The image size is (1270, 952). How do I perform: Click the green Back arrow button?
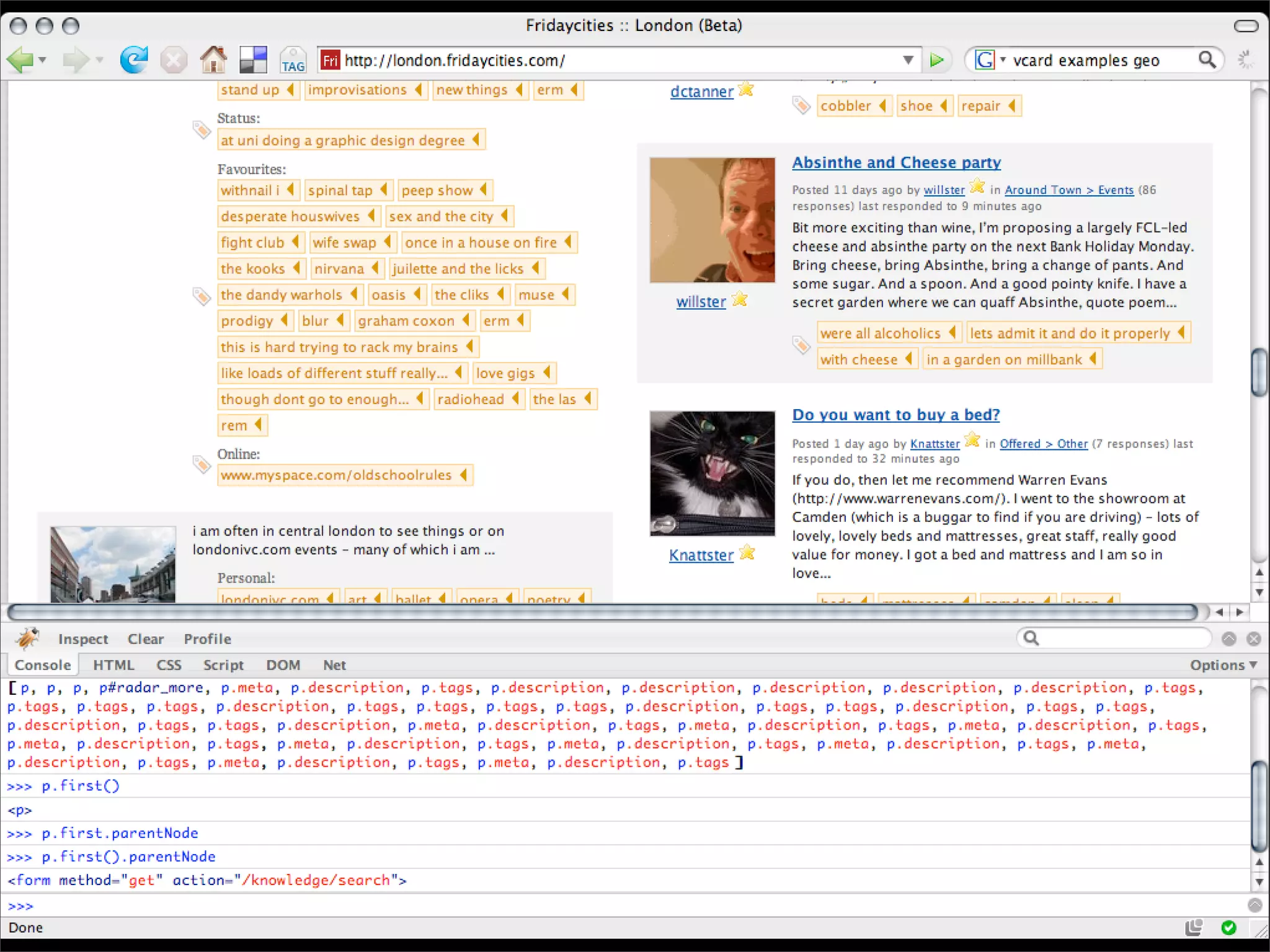(20, 60)
